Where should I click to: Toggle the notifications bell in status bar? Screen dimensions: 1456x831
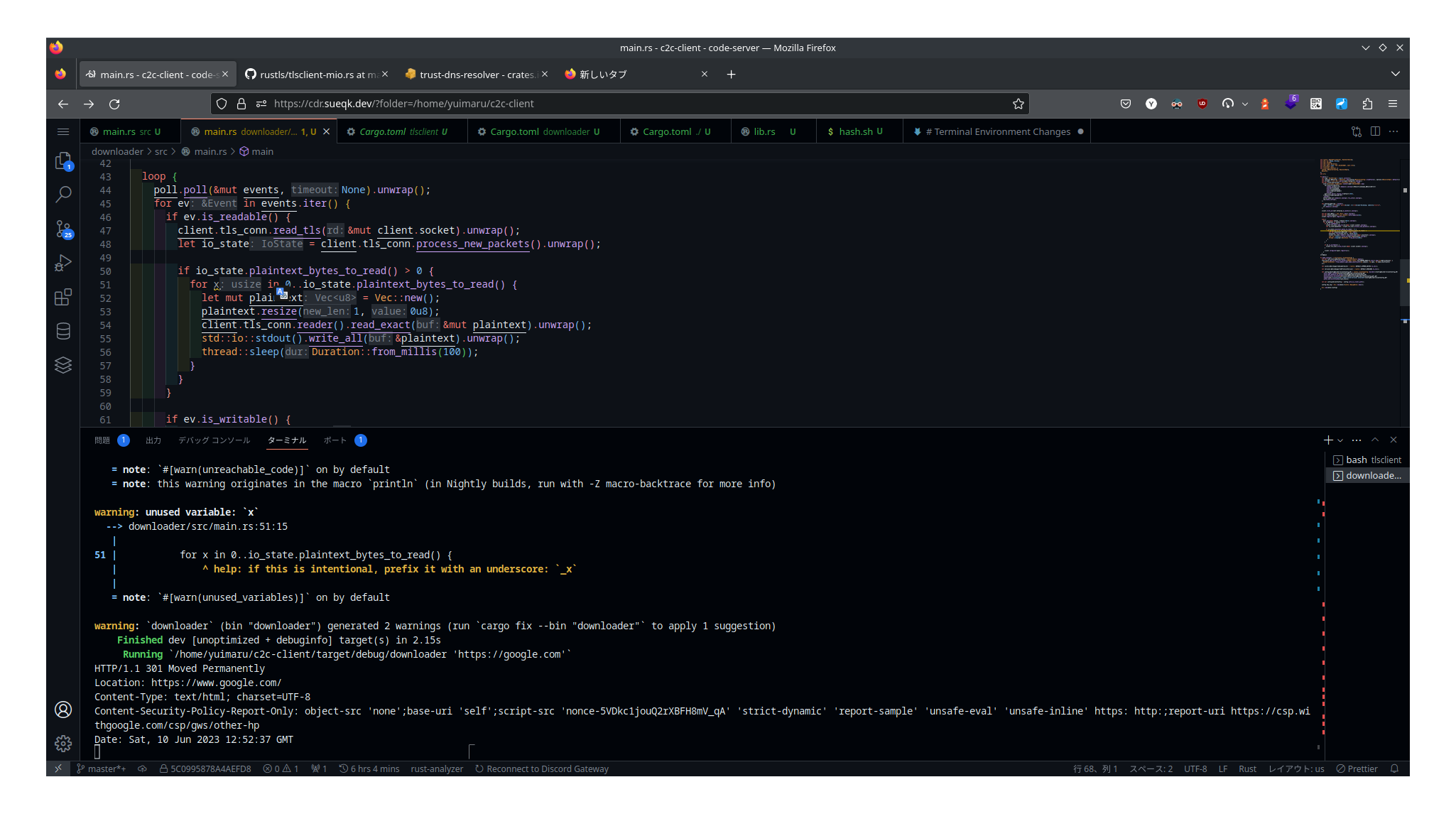pyautogui.click(x=1394, y=768)
